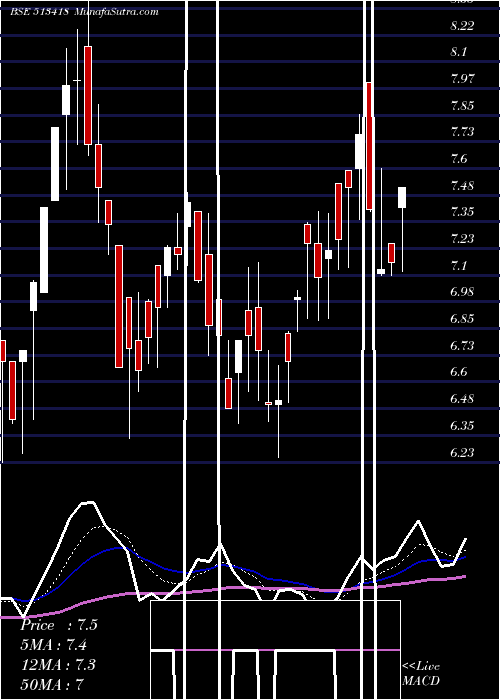
Task: Select the 12MA : 7.3 readout
Action: (x=58, y=665)
